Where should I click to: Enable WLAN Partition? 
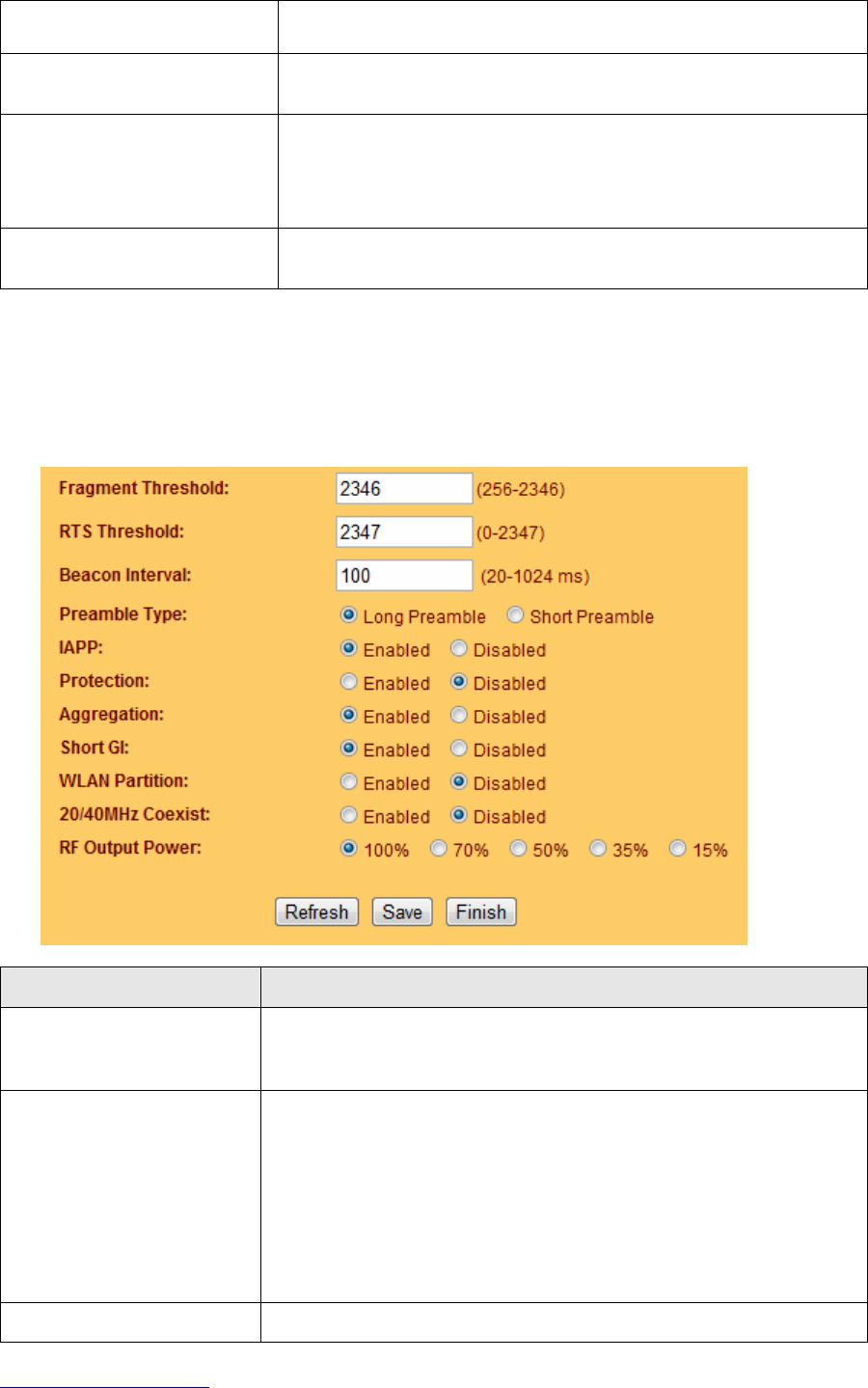[x=349, y=781]
